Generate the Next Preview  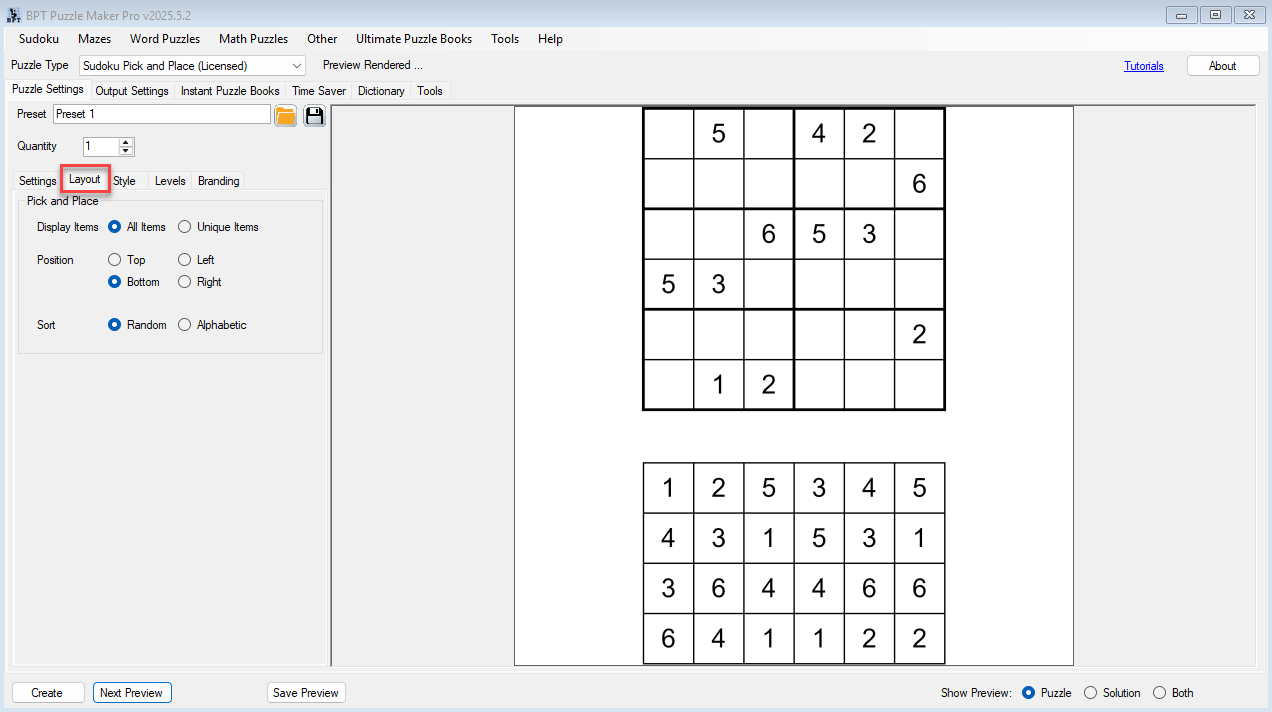[132, 692]
